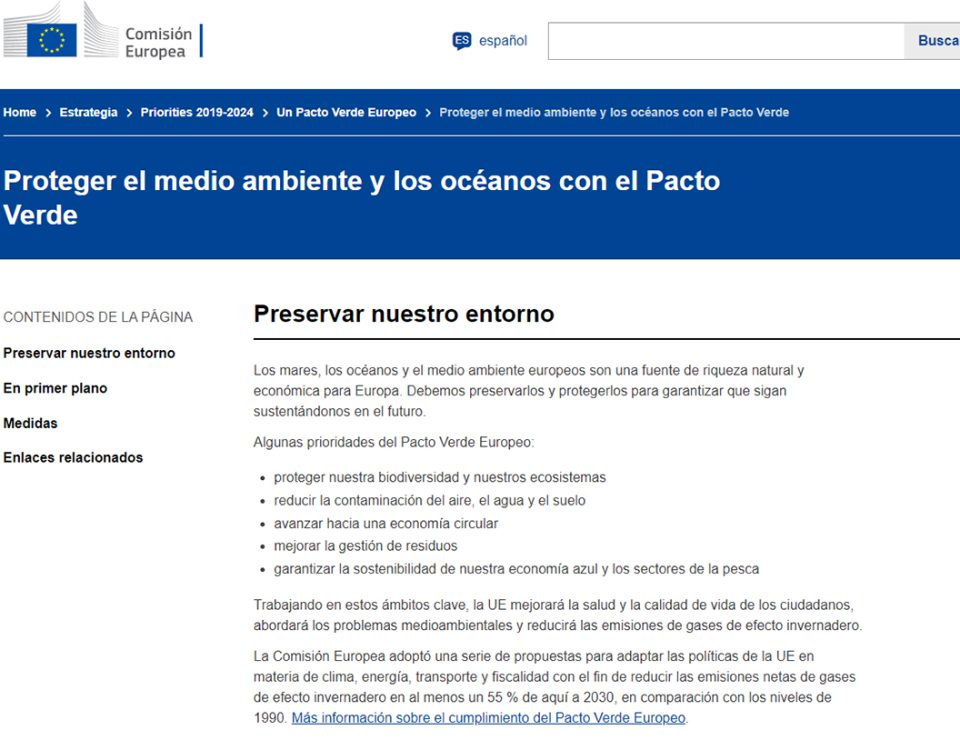Click the Comisión Europea logo text
The image size is (960, 750).
(x=158, y=42)
